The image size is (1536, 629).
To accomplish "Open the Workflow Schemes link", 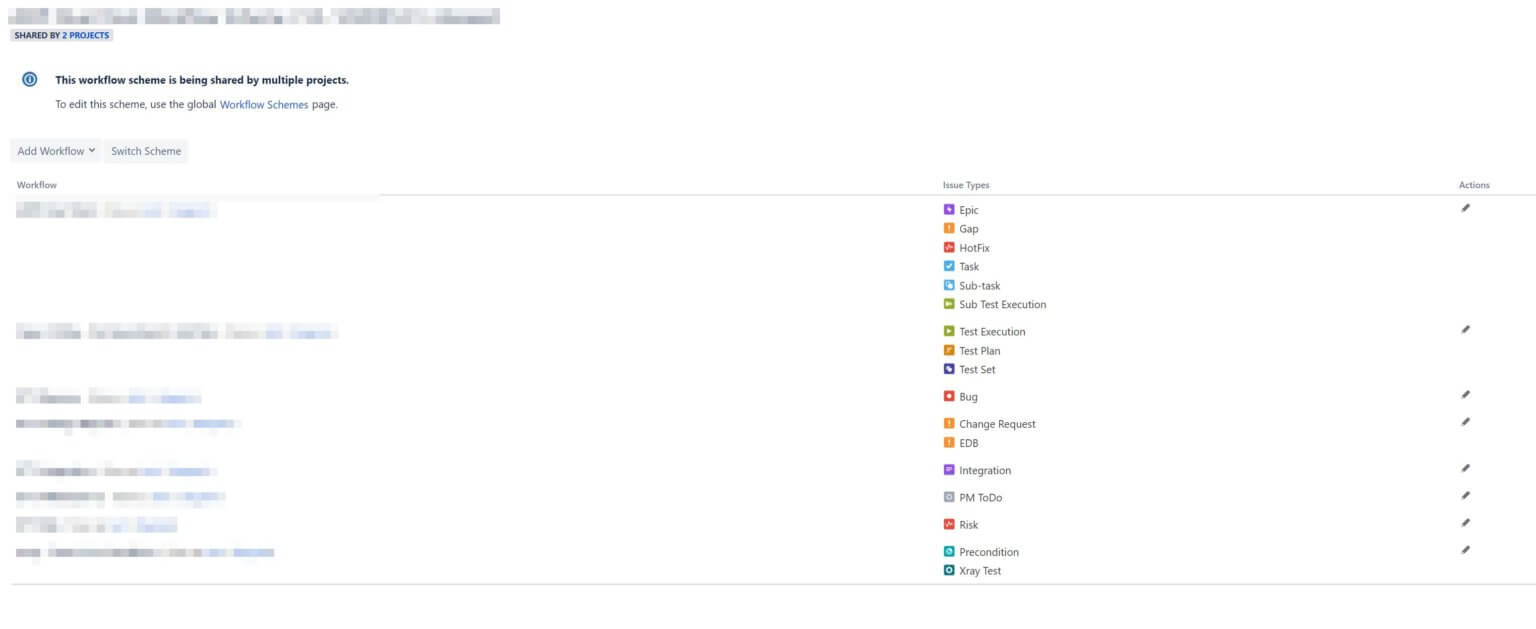I will coord(264,104).
